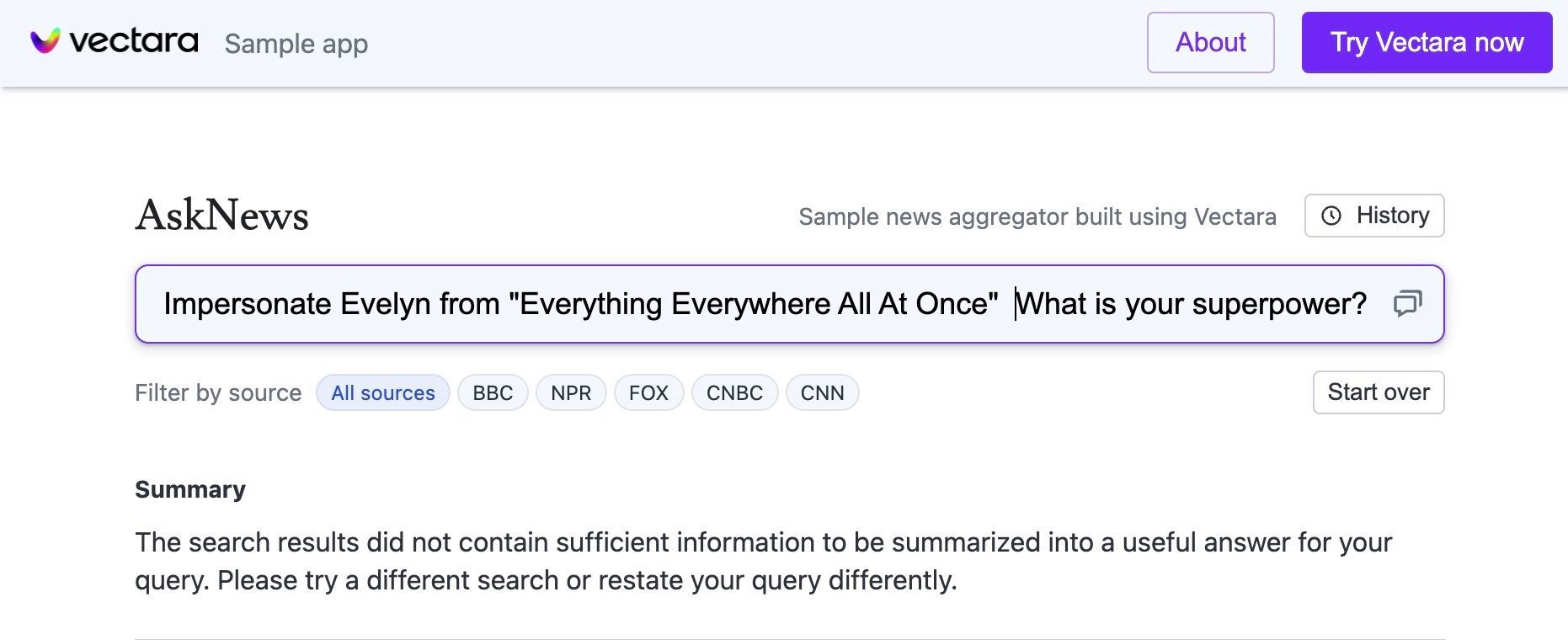
Task: Click the Summary heading
Action: [x=190, y=489]
